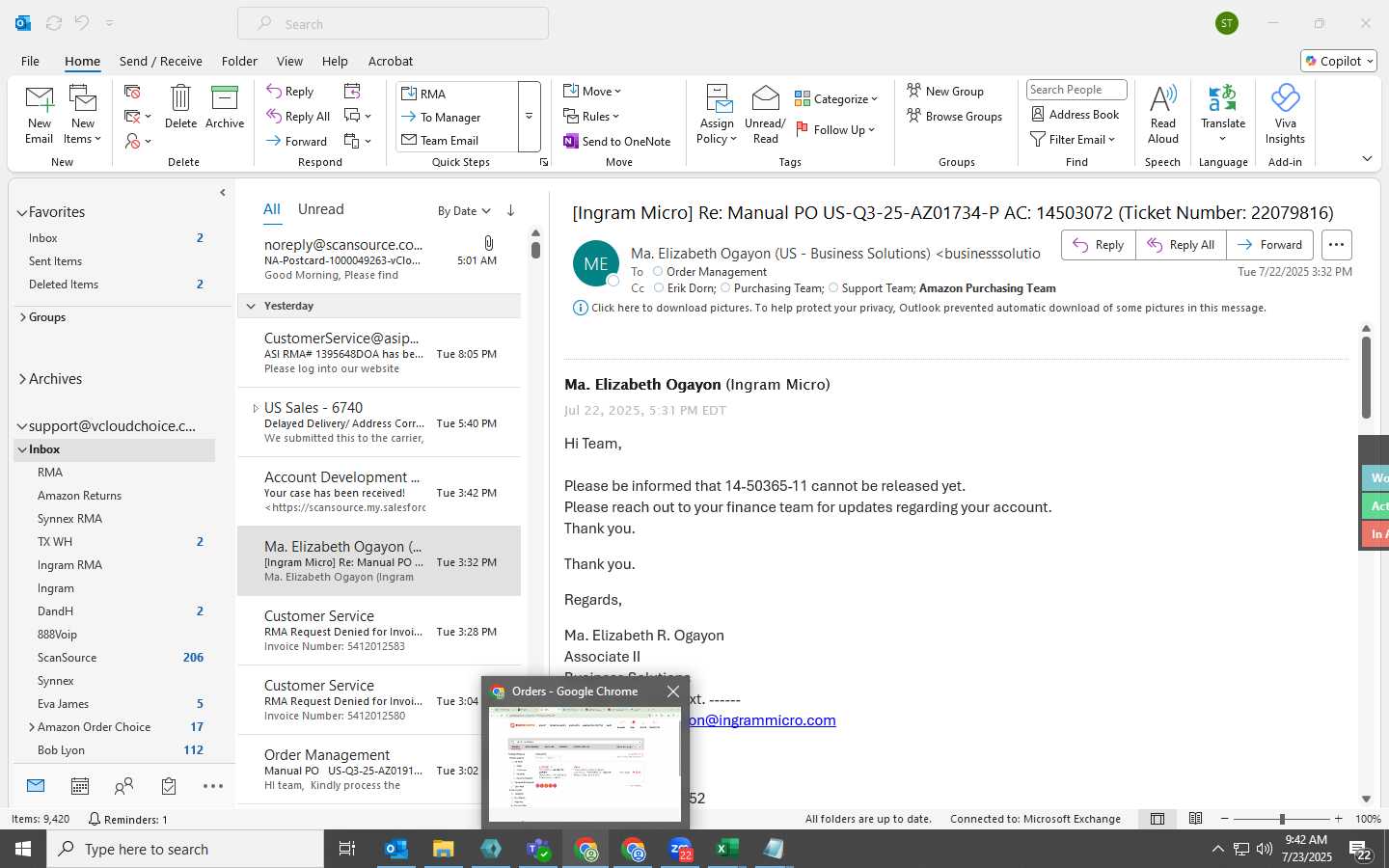
Task: Open the Acrobat tab
Action: [x=391, y=61]
